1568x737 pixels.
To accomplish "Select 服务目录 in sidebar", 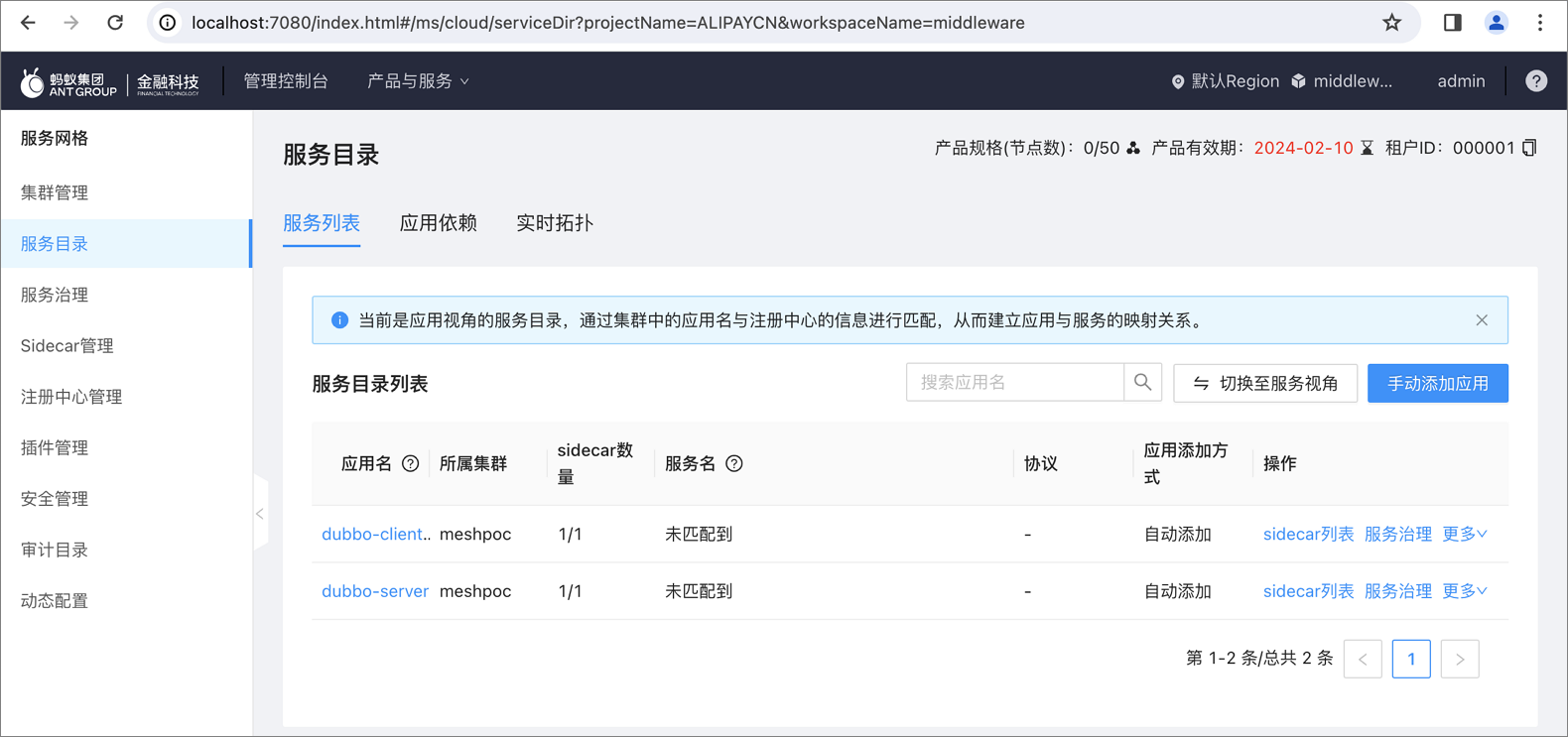I will tap(126, 243).
